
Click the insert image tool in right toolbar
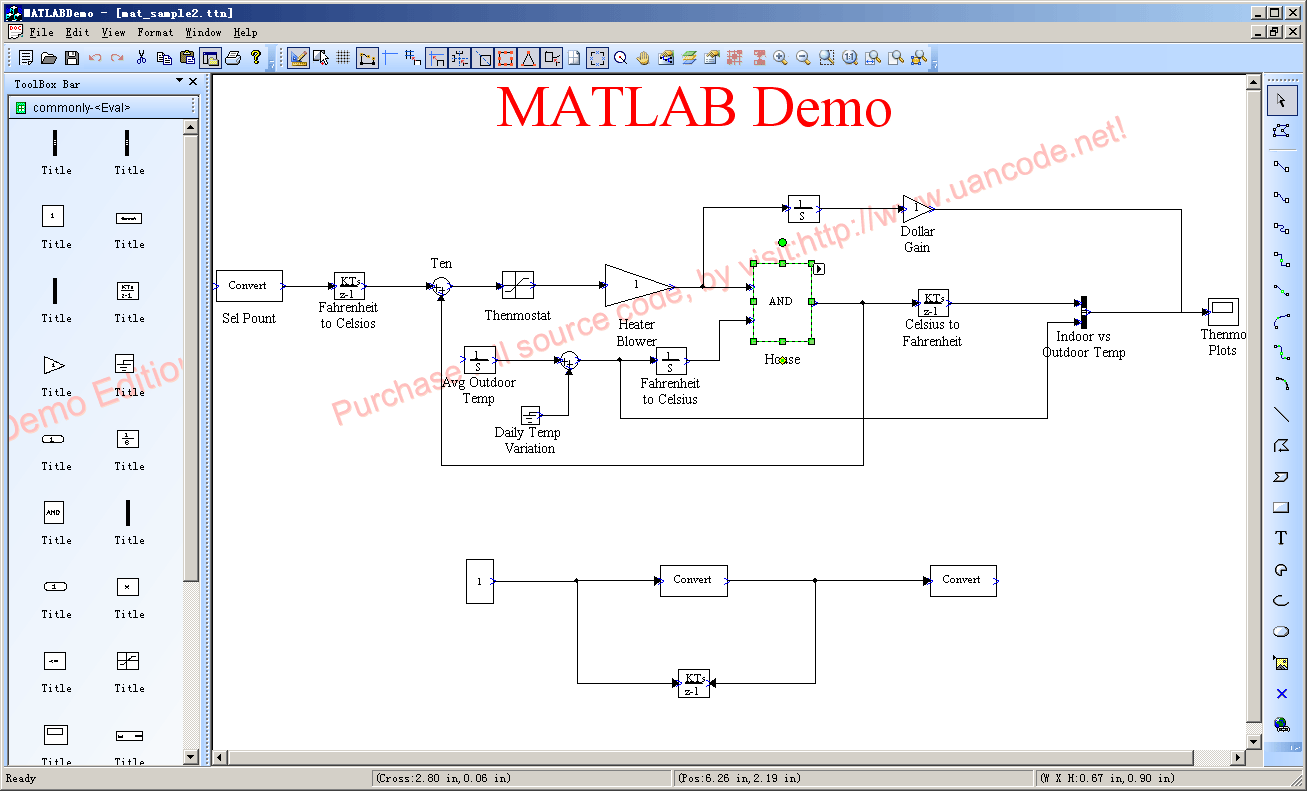point(1281,663)
